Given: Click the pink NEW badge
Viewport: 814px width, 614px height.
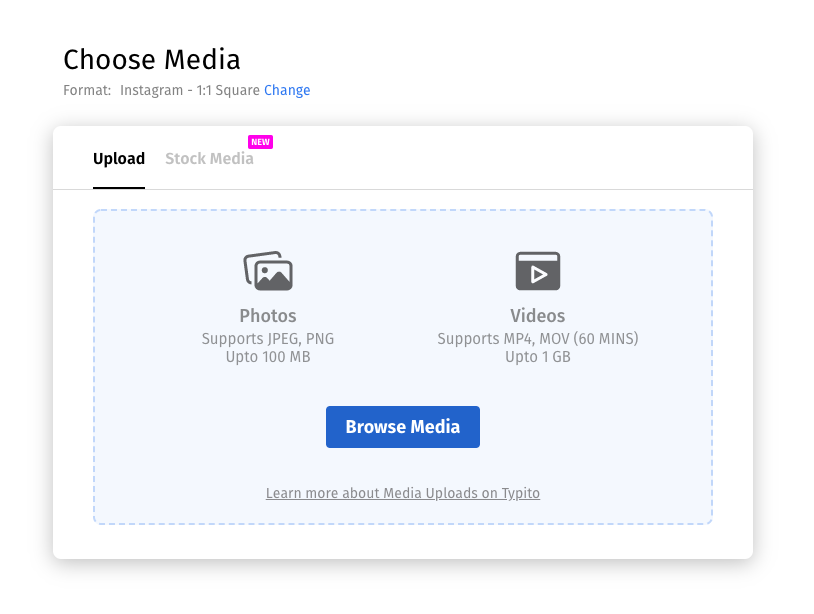Looking at the screenshot, I should pyautogui.click(x=261, y=142).
